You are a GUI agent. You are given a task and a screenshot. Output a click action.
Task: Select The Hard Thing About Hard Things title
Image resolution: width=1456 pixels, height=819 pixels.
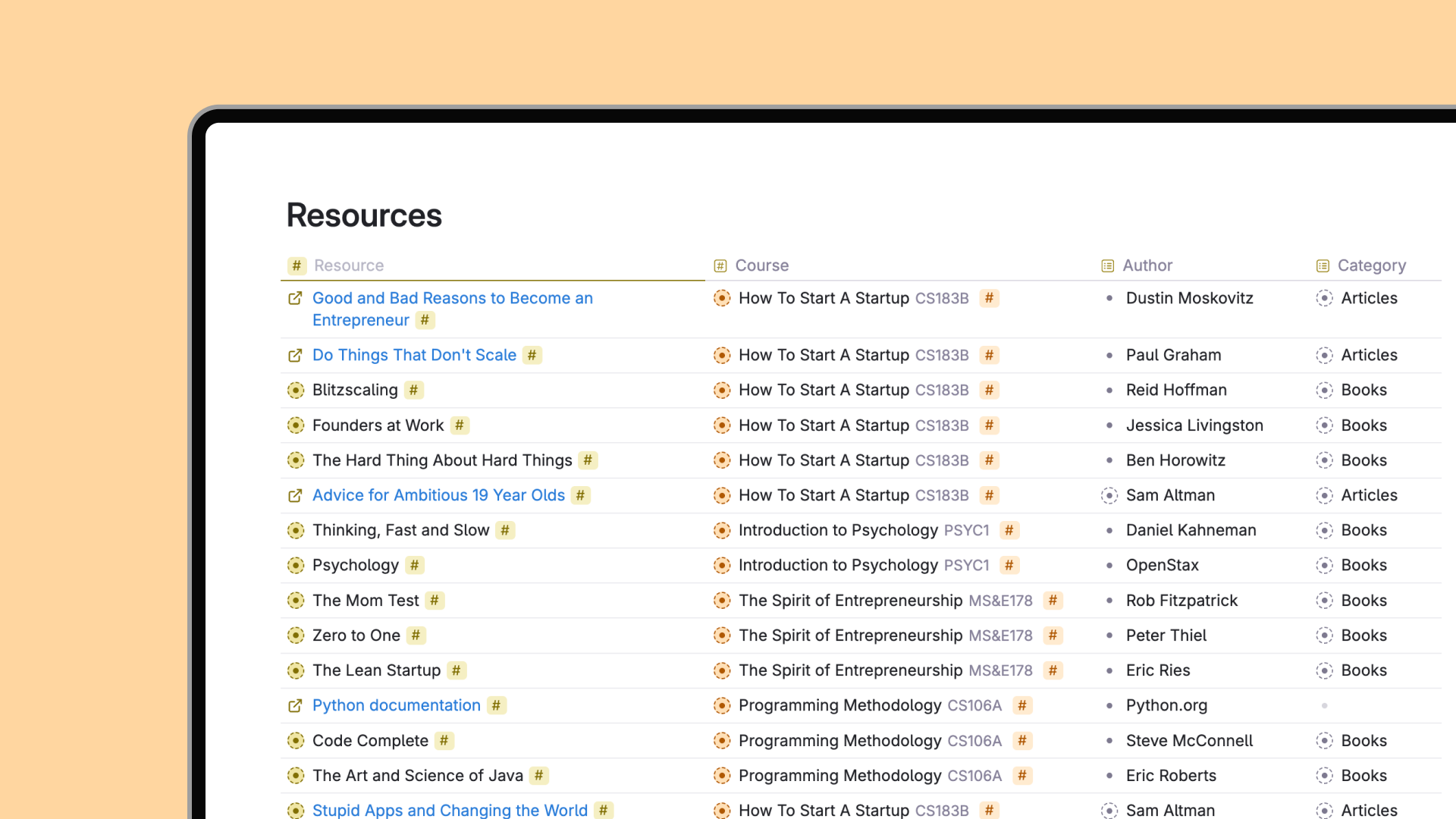click(442, 461)
